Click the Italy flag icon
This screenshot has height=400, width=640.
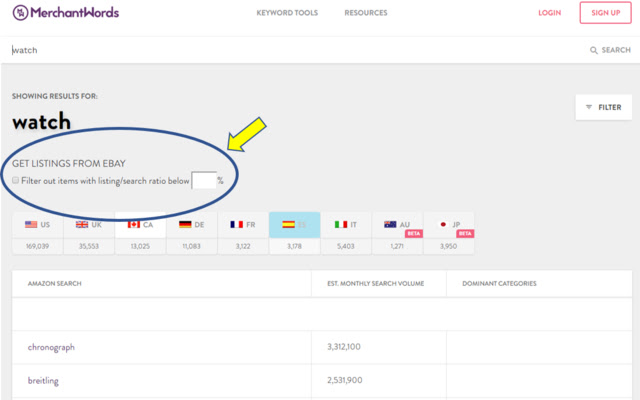341,224
